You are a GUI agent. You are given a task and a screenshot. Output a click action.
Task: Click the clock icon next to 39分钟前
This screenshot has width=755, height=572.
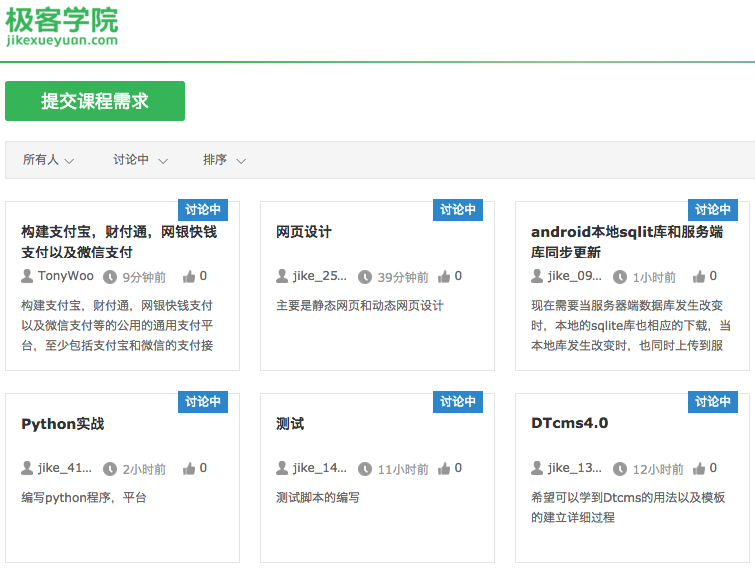365,277
